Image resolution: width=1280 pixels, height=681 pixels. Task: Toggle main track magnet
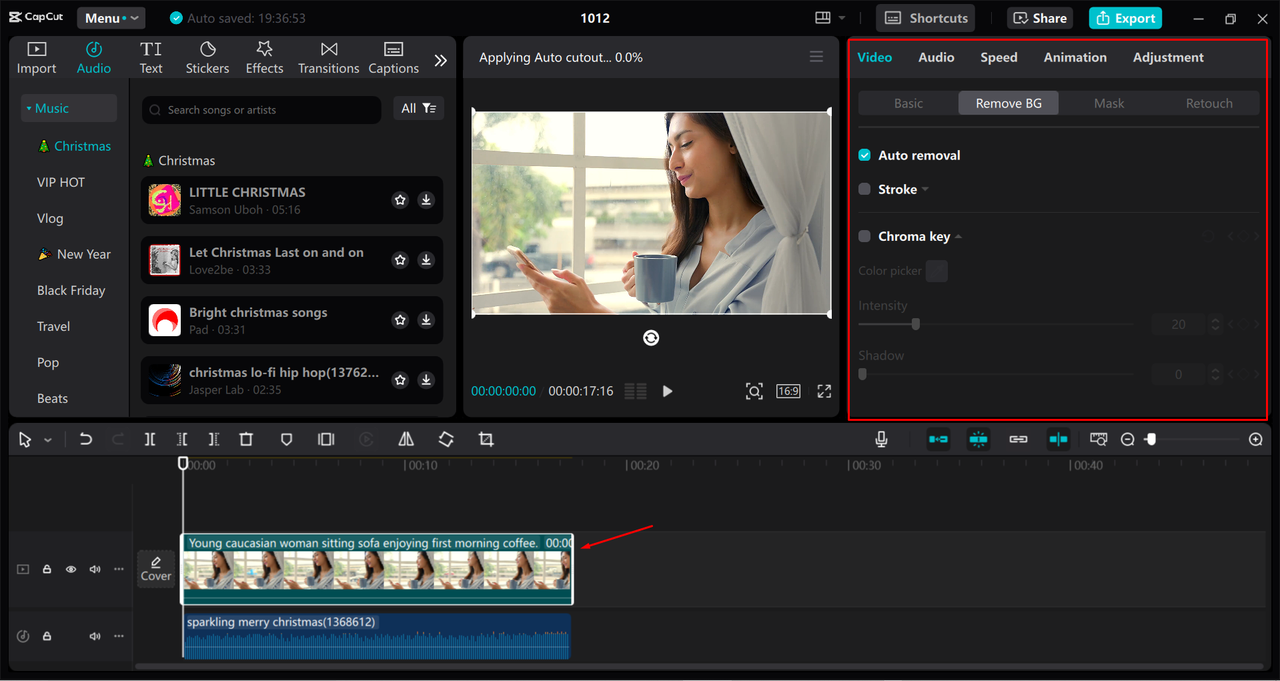(938, 439)
